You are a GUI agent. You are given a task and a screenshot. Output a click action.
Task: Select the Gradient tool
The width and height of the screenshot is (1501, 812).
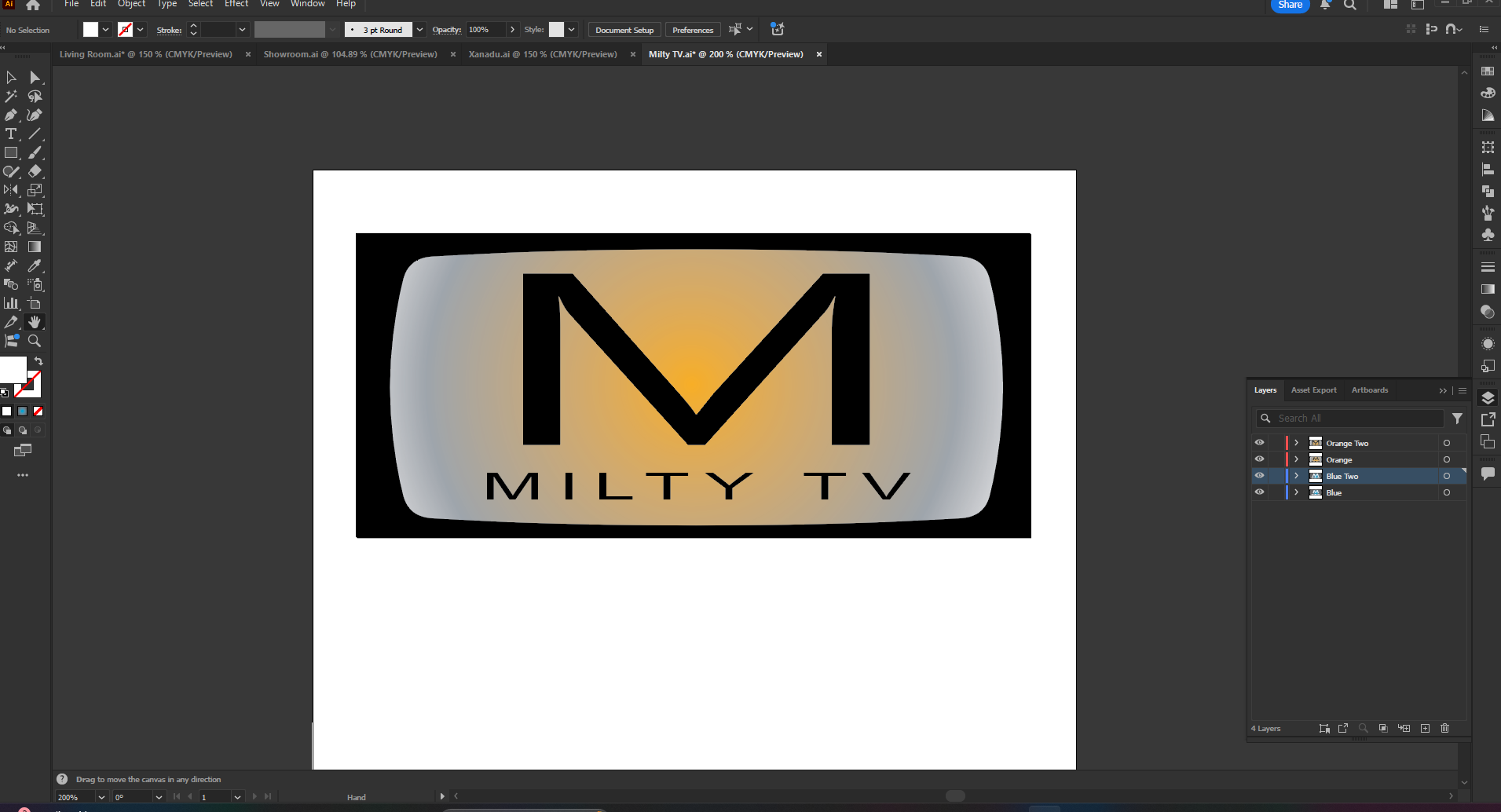35,247
